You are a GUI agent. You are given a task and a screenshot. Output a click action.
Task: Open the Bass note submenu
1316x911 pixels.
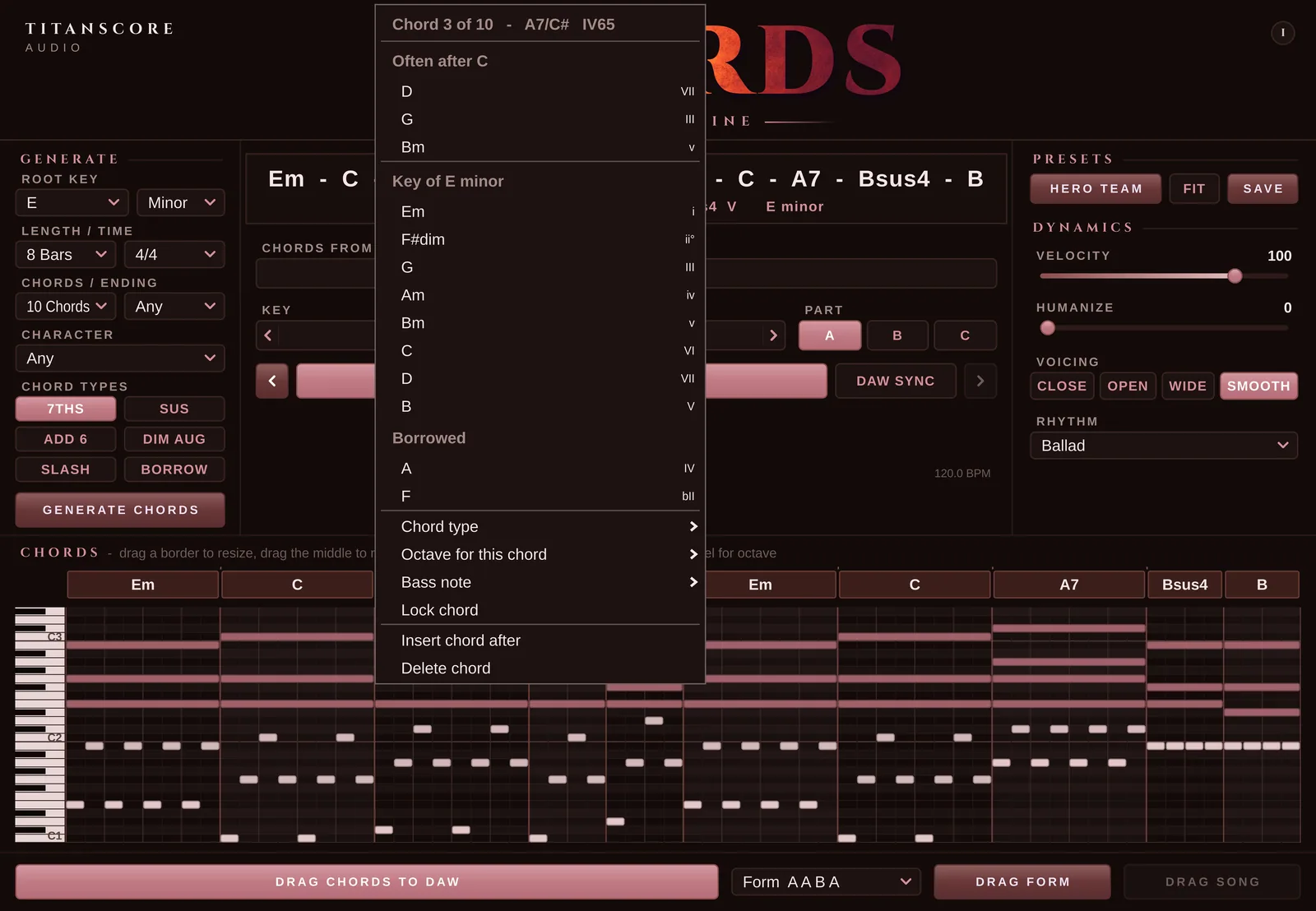point(540,582)
